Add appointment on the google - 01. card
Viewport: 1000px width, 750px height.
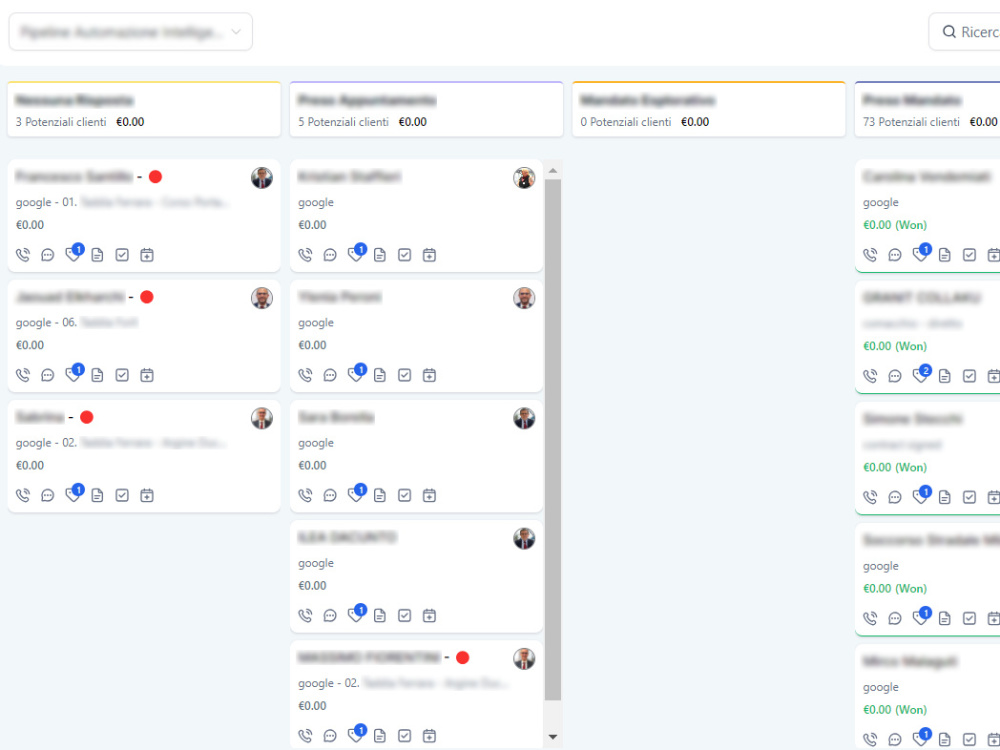click(147, 255)
